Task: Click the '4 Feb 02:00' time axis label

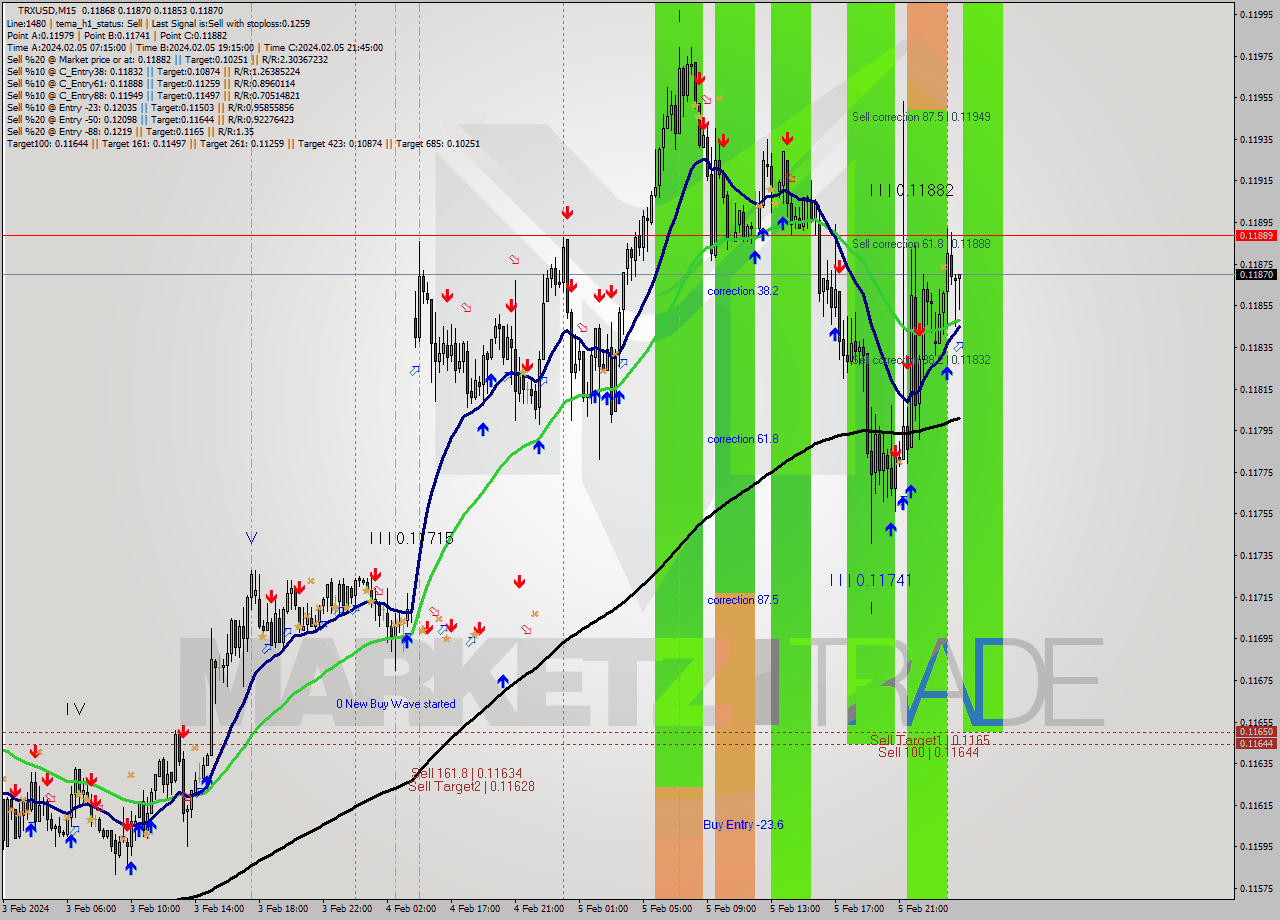Action: click(x=411, y=909)
